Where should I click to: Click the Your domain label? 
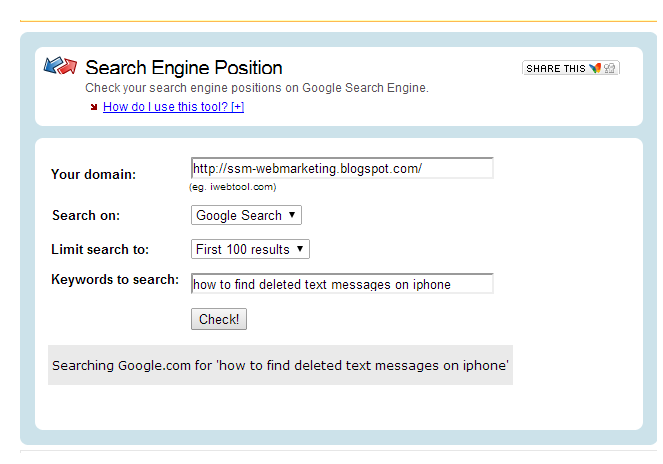click(x=93, y=174)
